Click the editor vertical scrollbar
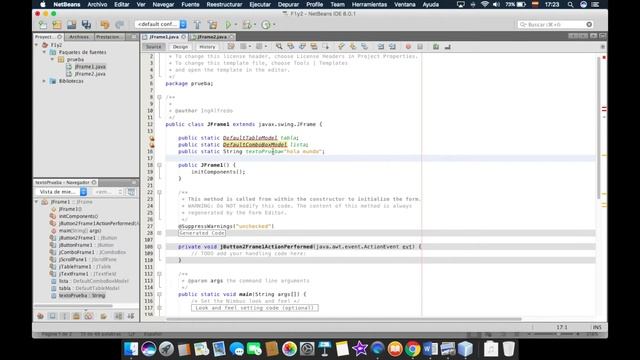 pyautogui.click(x=599, y=129)
